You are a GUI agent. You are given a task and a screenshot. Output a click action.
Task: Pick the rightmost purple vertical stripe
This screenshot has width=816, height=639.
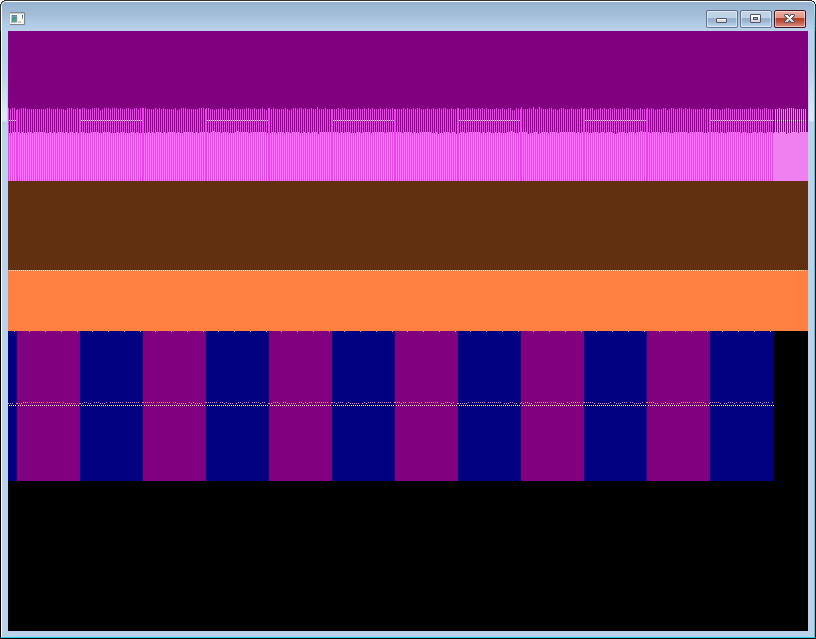click(678, 440)
